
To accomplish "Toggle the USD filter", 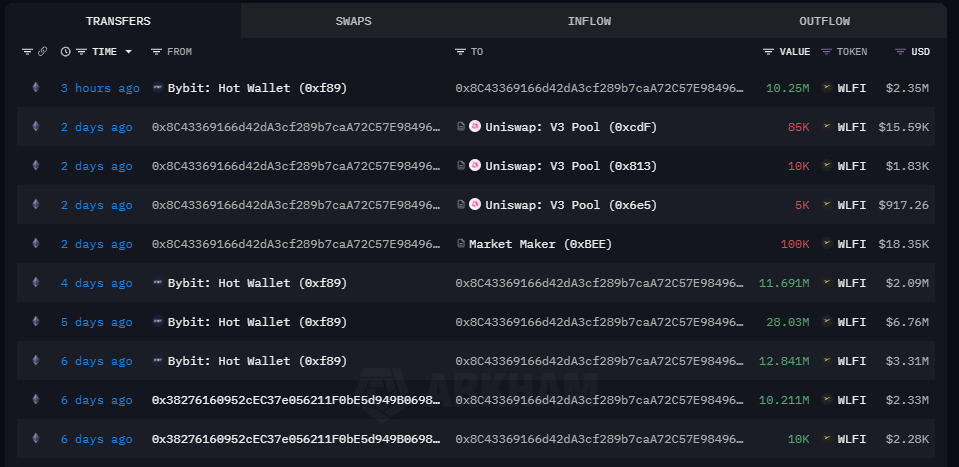I will (x=900, y=52).
